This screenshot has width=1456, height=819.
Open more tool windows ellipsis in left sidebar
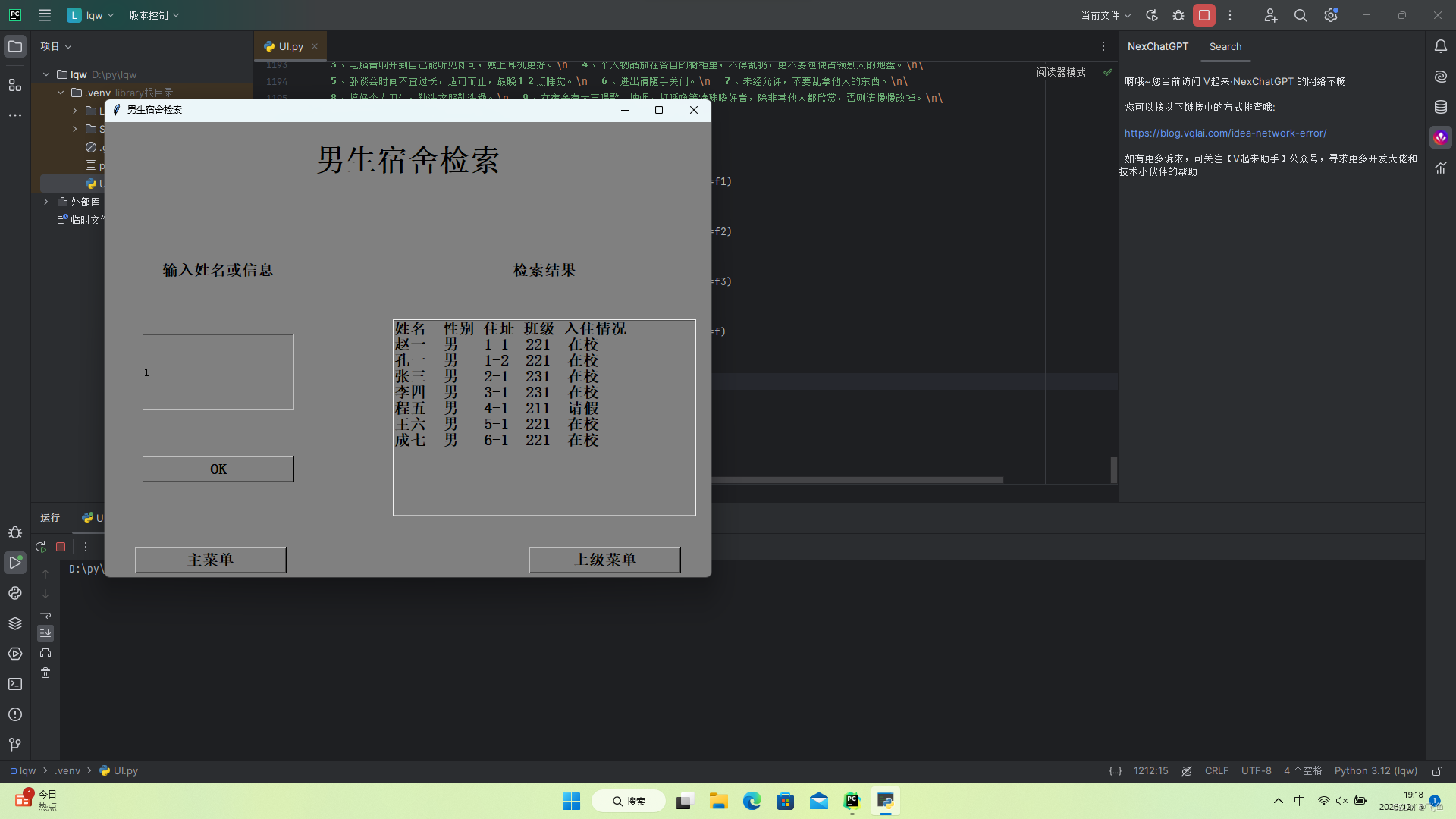[x=15, y=115]
